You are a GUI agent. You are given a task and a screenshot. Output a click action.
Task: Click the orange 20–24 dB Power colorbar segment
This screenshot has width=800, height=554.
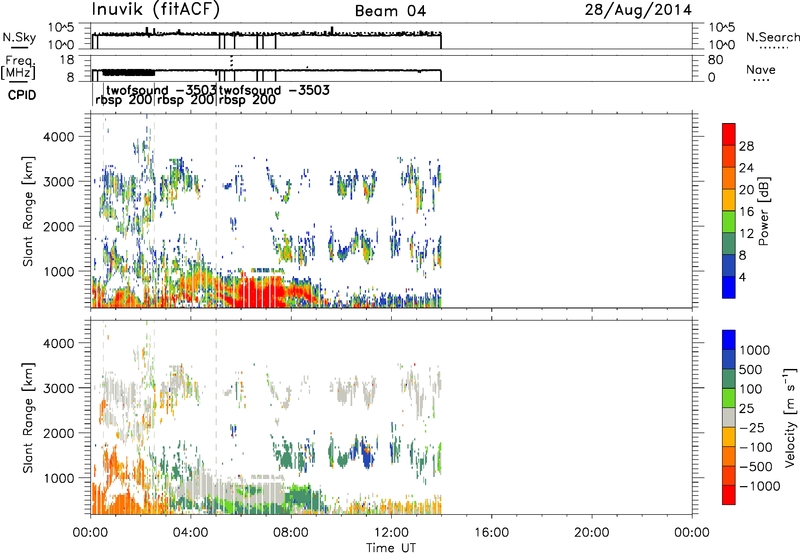pyautogui.click(x=729, y=178)
